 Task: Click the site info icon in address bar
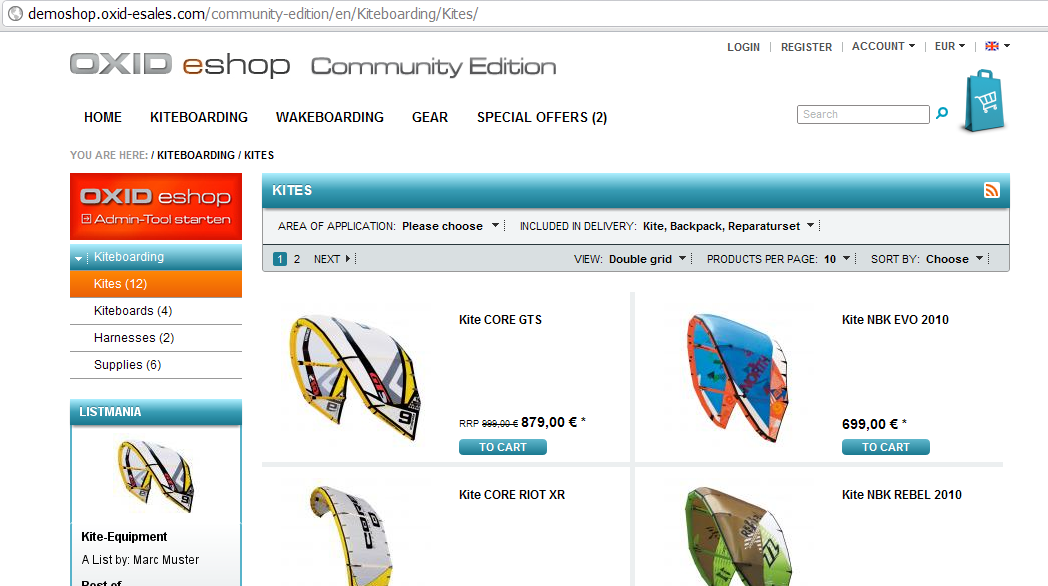click(x=15, y=13)
